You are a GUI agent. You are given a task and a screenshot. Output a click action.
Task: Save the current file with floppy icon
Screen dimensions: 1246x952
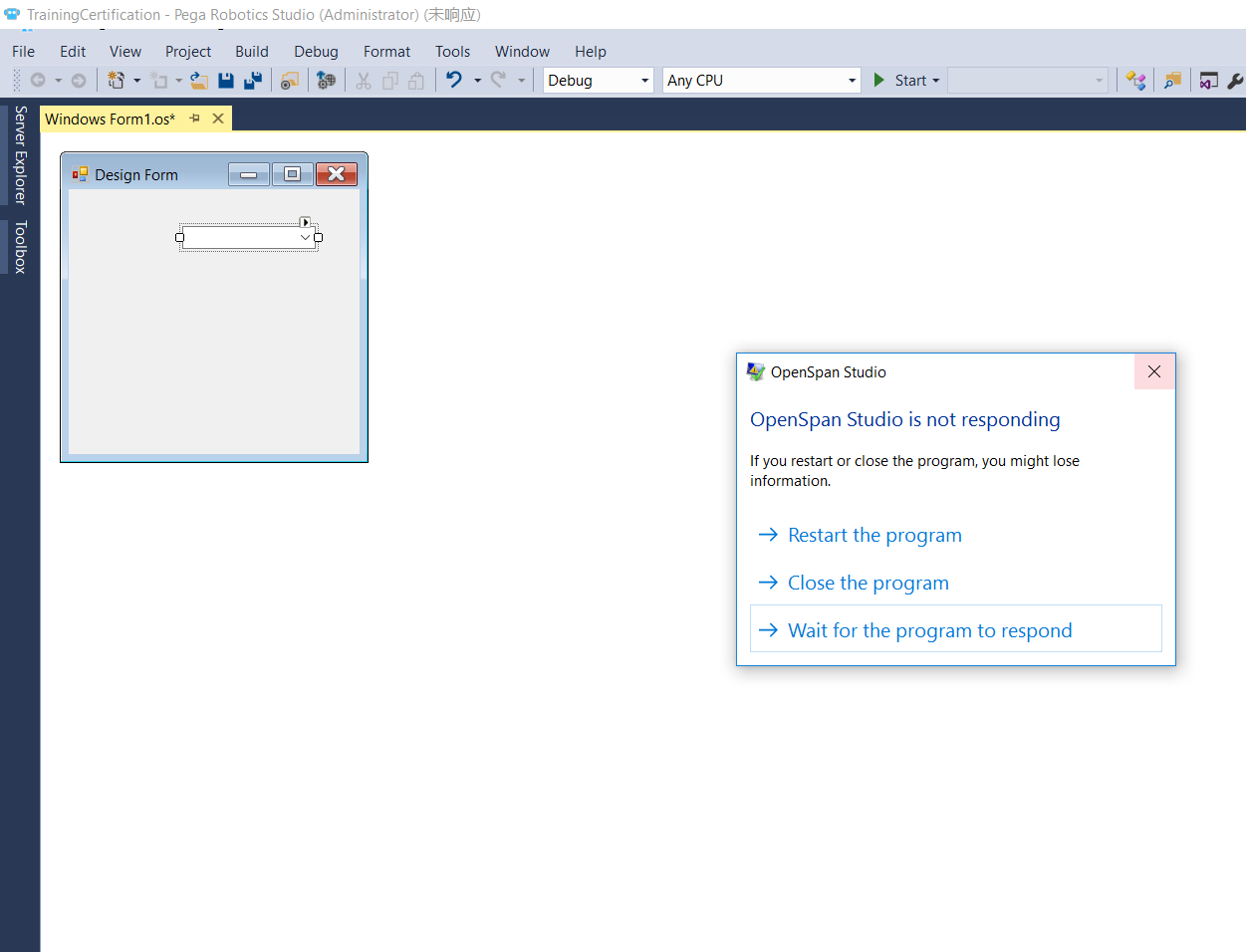tap(226, 81)
